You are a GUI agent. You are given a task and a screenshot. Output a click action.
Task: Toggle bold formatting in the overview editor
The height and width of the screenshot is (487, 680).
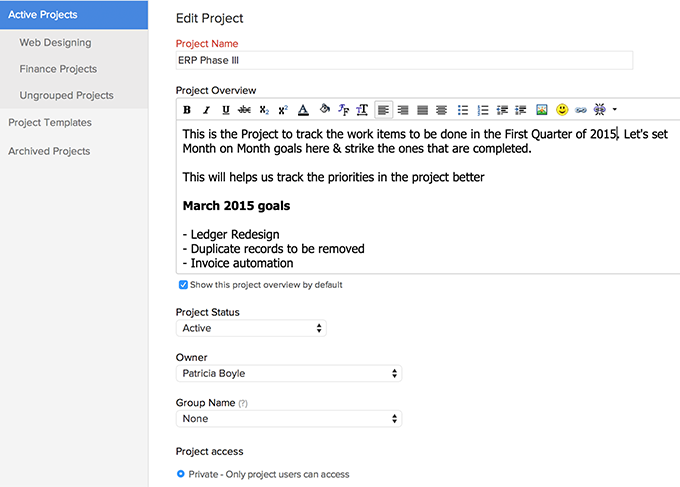(187, 109)
